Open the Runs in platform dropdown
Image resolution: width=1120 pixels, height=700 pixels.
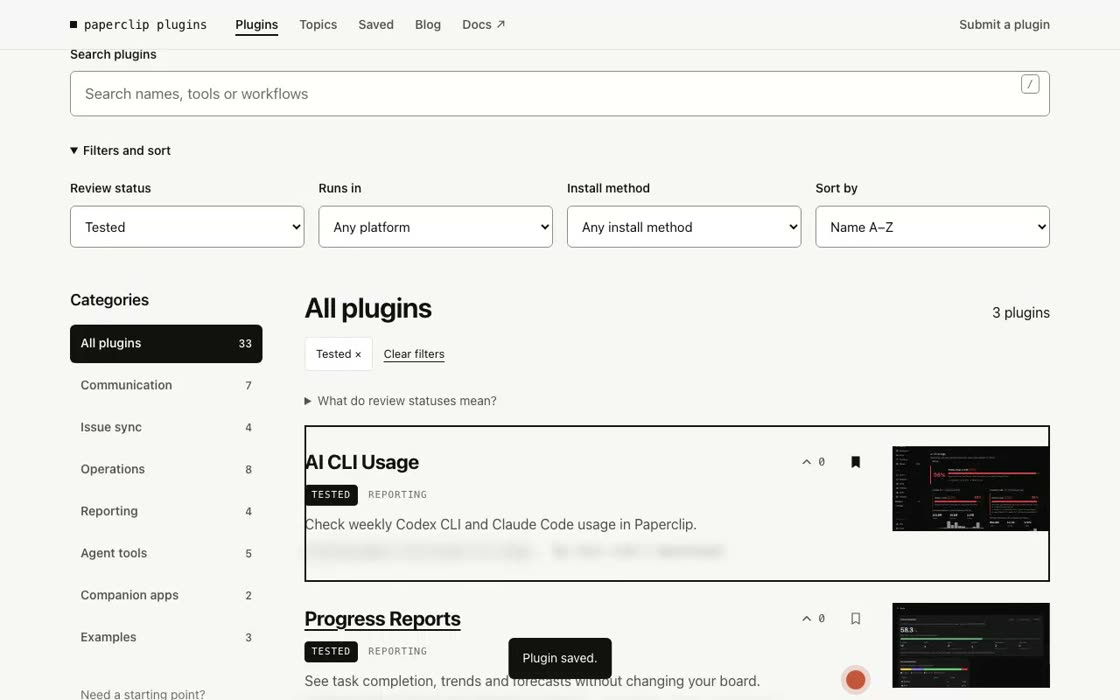[435, 227]
